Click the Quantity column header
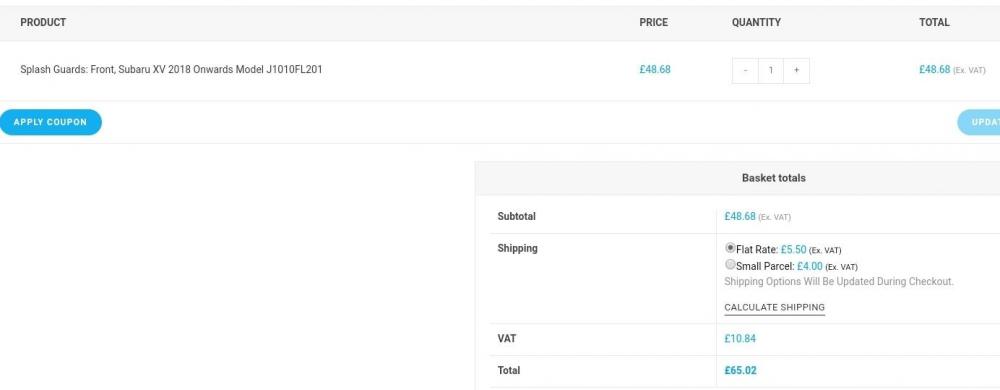The height and width of the screenshot is (390, 1000). (x=756, y=22)
